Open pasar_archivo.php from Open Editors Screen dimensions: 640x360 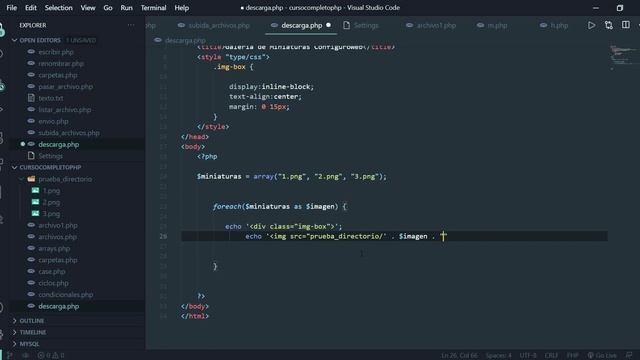point(65,87)
